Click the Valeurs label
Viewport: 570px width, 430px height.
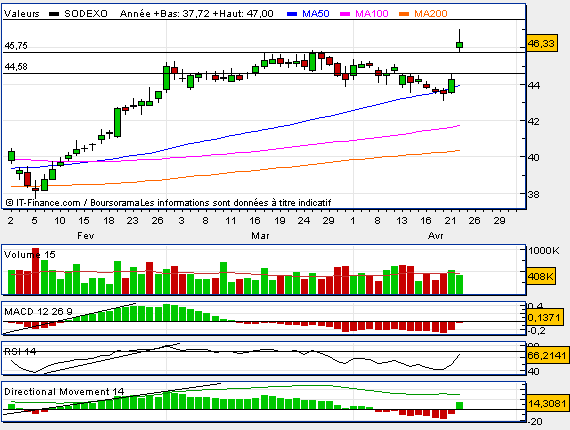21,14
